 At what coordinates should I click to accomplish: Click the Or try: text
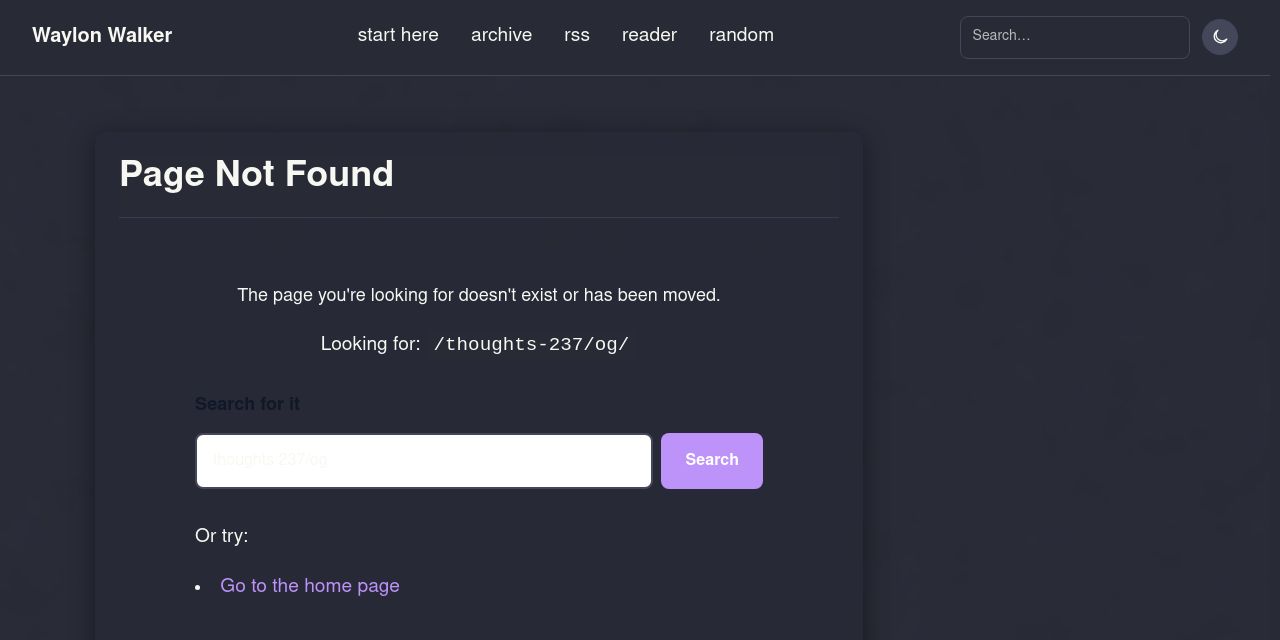click(x=222, y=536)
